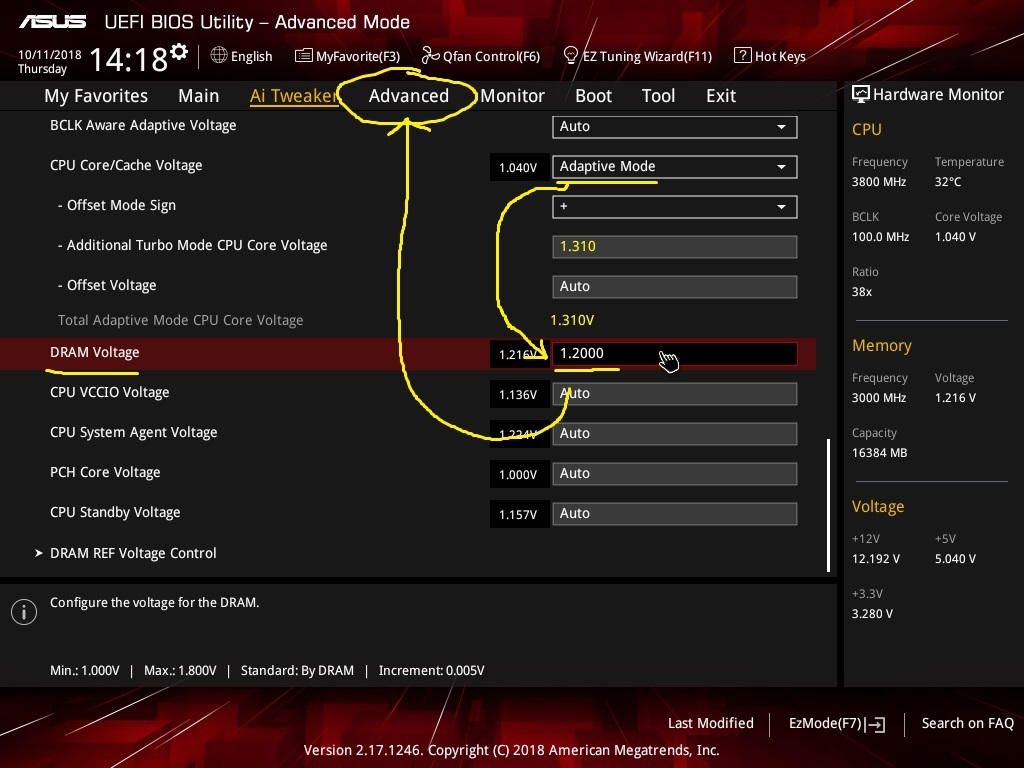Open the Boot tab
Screen dimensions: 1024x768
[x=594, y=96]
